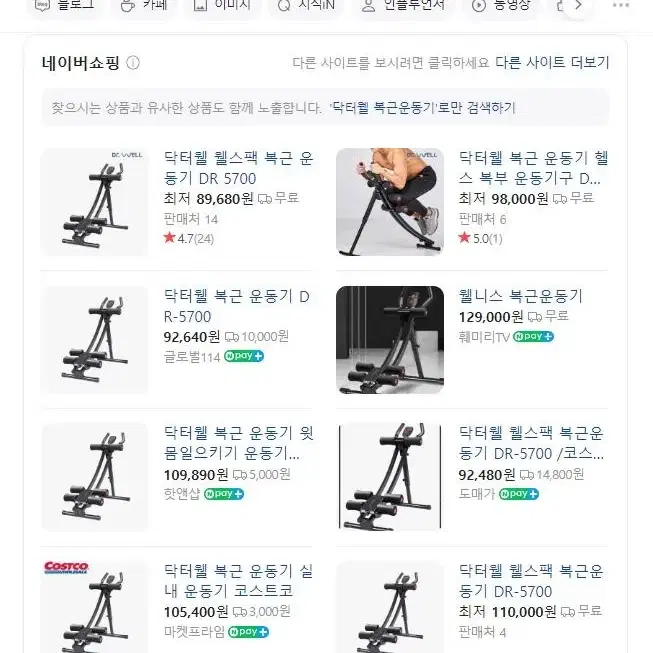Click 다른 사이트 더보기 link

pyautogui.click(x=552, y=63)
